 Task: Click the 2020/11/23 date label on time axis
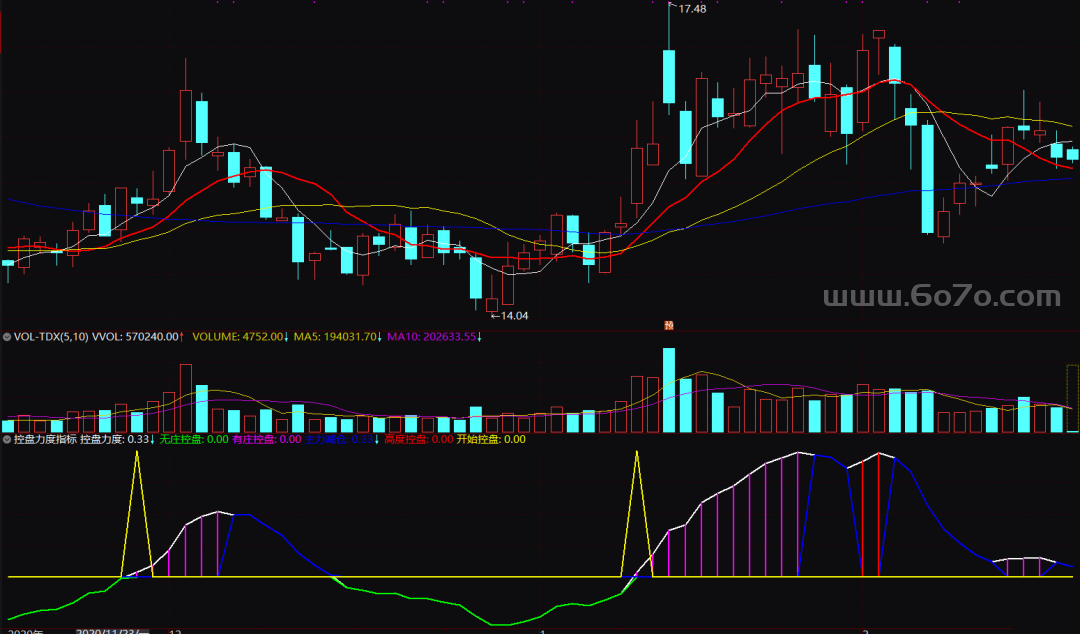point(112,631)
